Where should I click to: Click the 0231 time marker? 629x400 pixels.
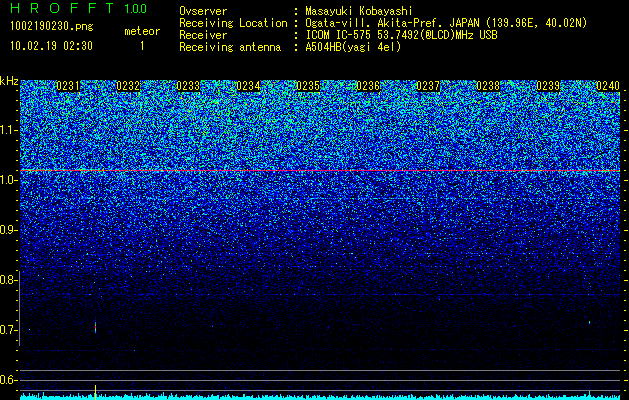[x=68, y=86]
